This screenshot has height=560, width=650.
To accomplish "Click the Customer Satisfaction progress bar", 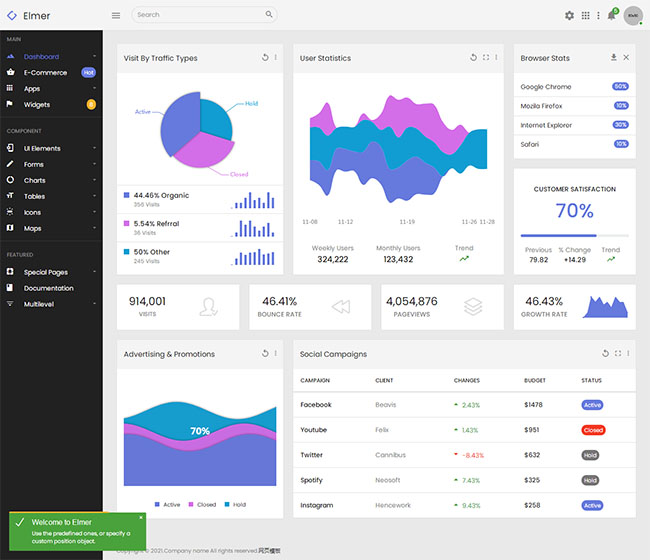I will pyautogui.click(x=574, y=235).
